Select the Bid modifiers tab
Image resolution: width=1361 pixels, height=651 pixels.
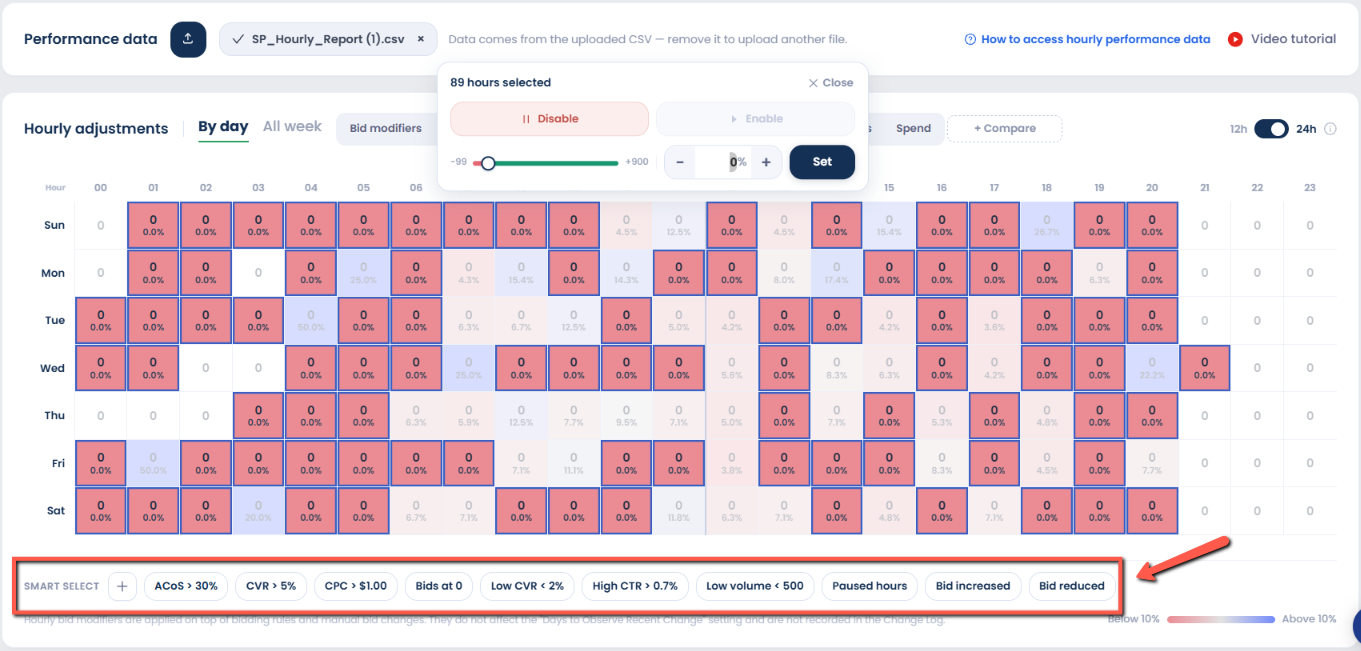point(385,129)
